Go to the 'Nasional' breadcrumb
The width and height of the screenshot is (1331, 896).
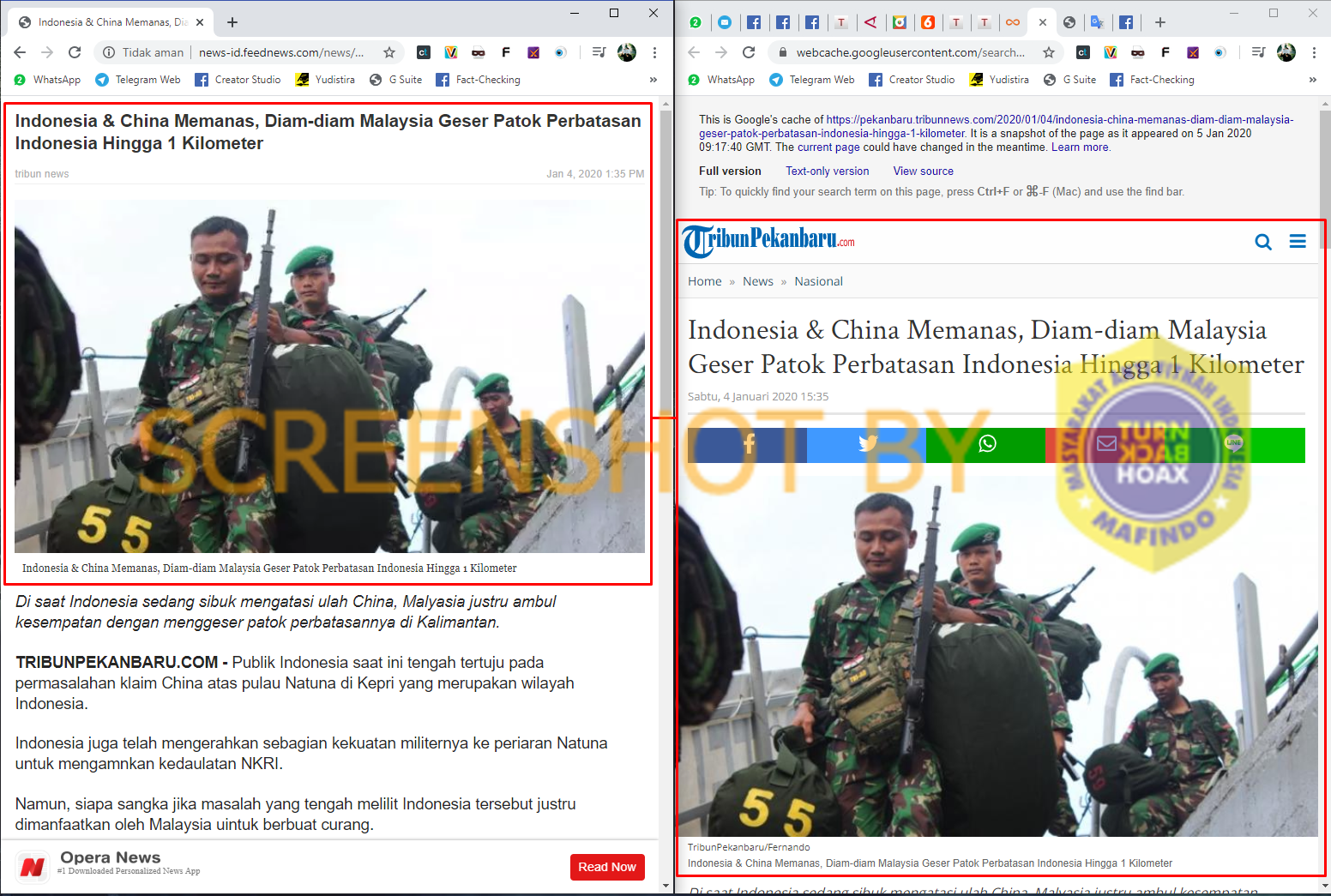[819, 281]
